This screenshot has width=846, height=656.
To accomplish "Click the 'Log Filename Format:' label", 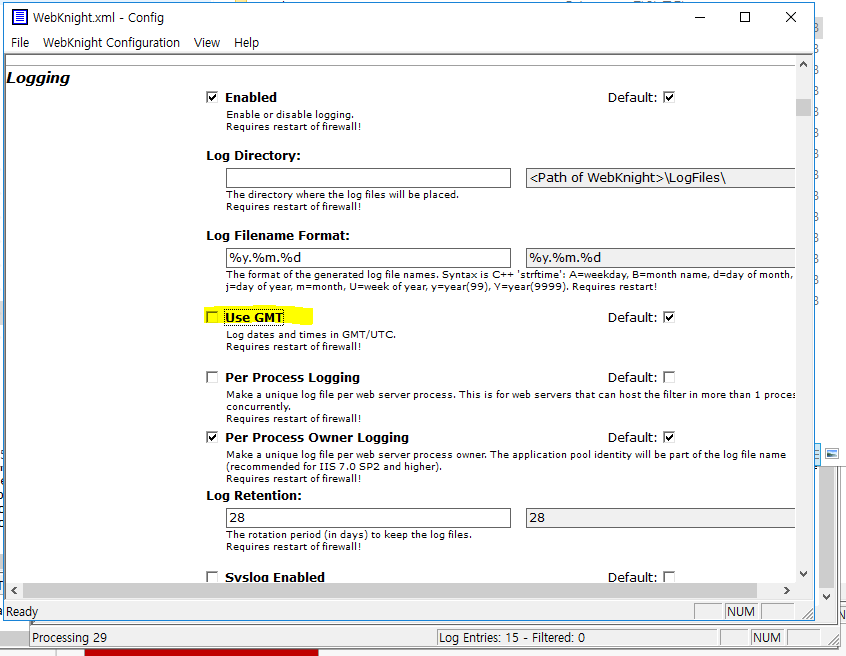I will (x=278, y=236).
